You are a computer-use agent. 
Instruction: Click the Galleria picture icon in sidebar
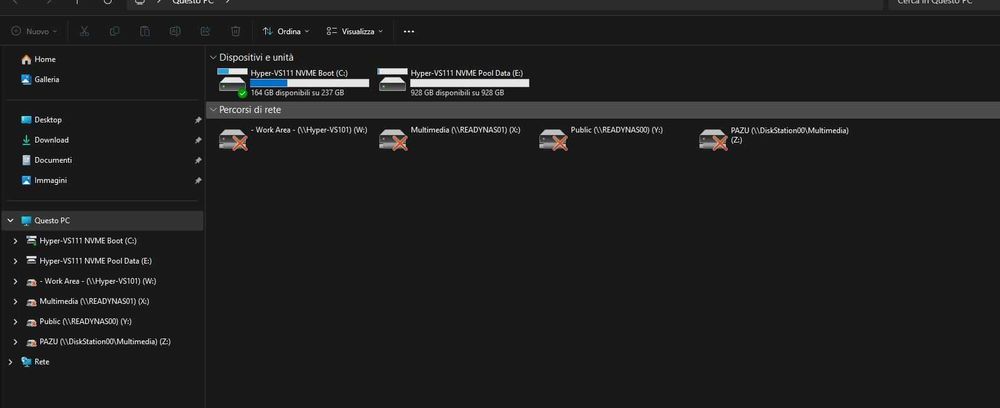26,80
